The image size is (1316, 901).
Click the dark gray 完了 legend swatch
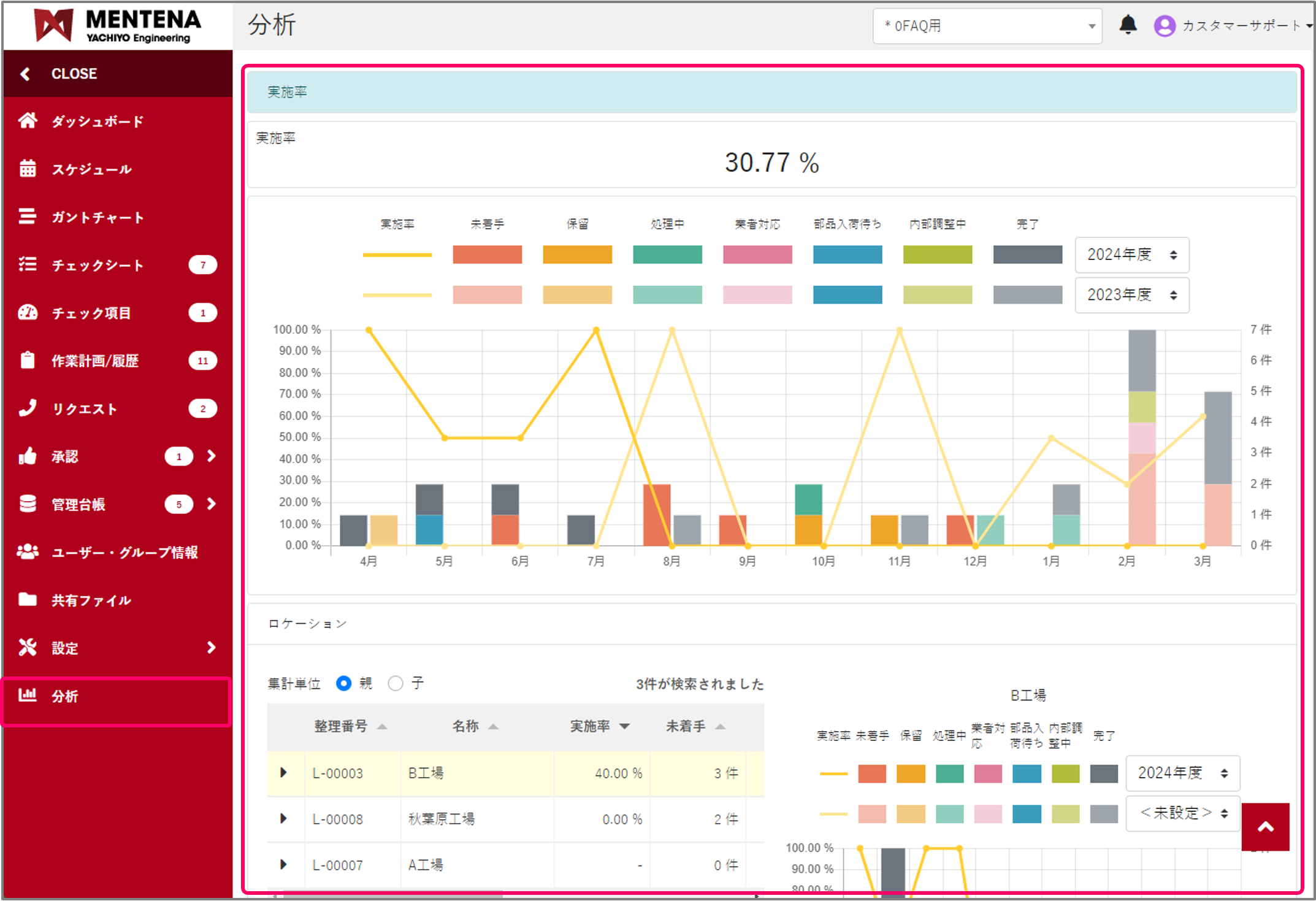1027,254
